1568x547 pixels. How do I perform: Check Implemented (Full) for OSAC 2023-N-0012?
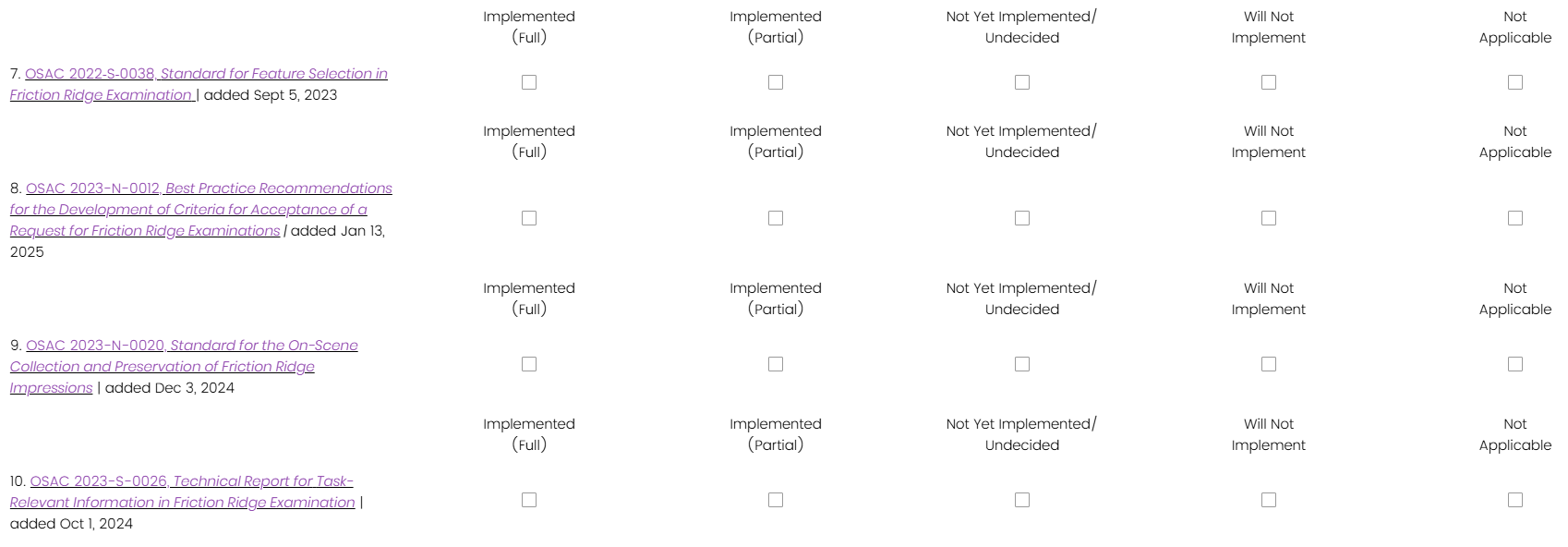click(529, 218)
